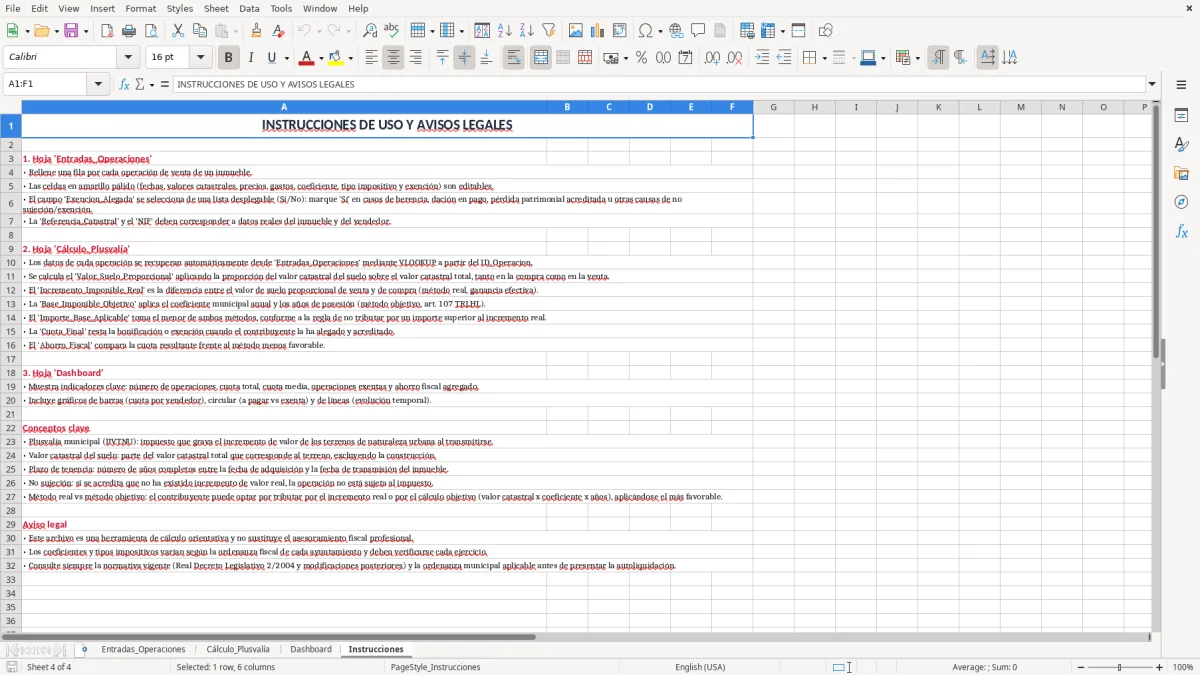Click Sort Descending icon
The height and width of the screenshot is (675, 1200).
[x=527, y=31]
